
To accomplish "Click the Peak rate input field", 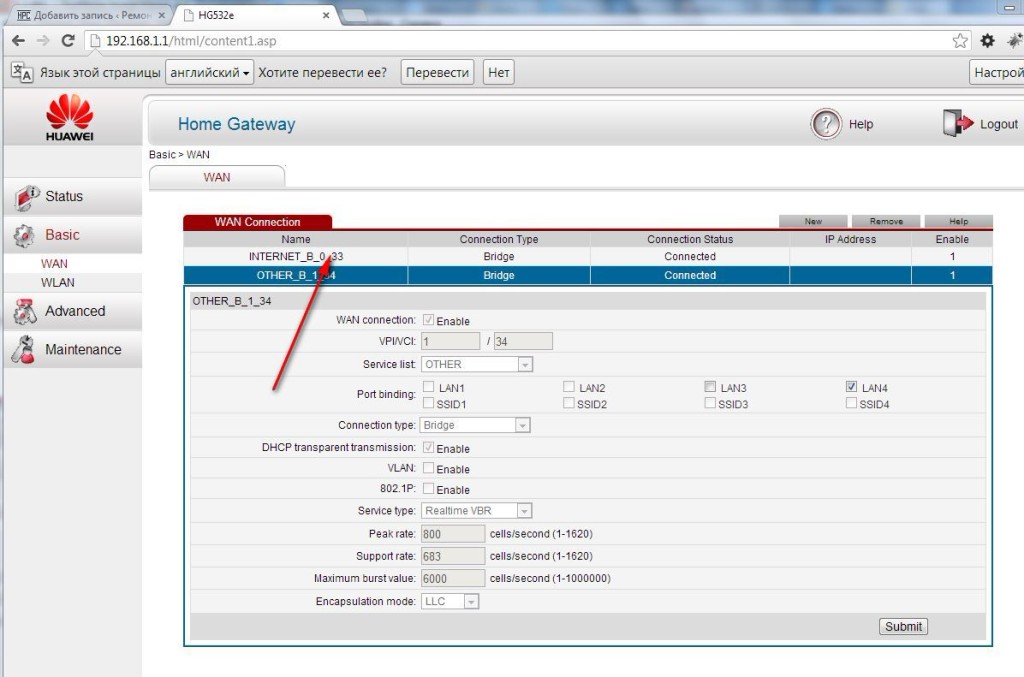I will [x=453, y=534].
